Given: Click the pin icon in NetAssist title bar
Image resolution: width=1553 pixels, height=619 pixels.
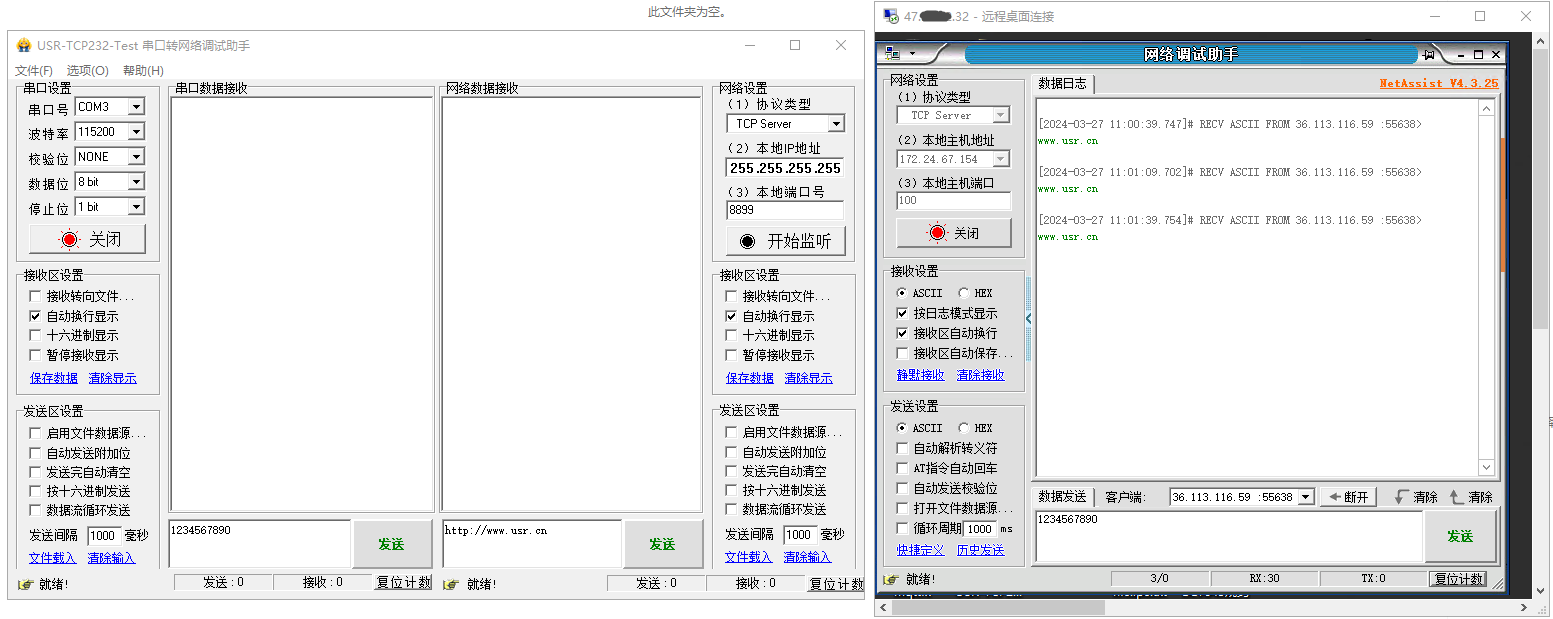Looking at the screenshot, I should click(x=1430, y=54).
